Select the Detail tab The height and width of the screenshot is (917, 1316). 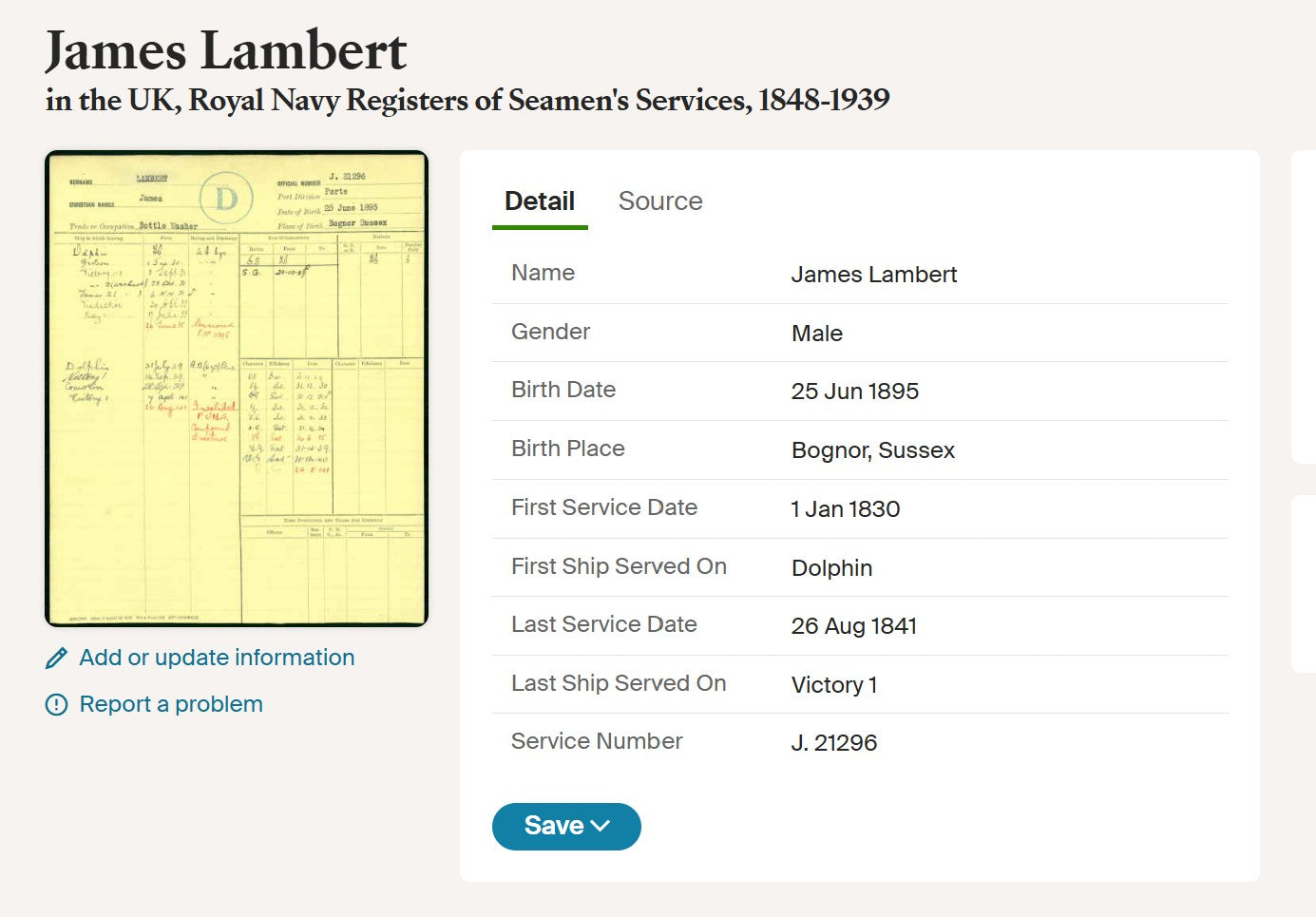pyautogui.click(x=540, y=201)
